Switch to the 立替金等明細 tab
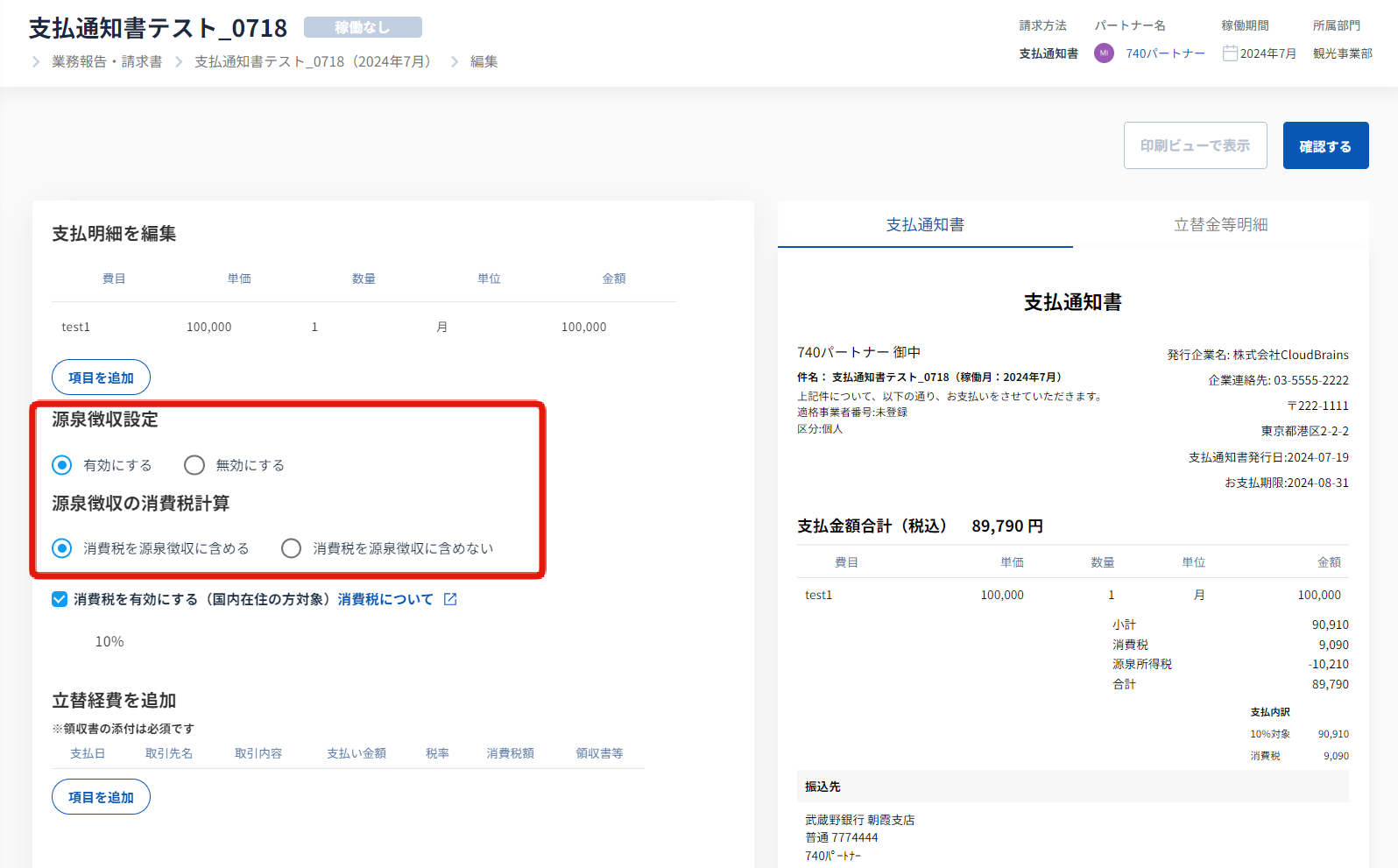 [1220, 225]
